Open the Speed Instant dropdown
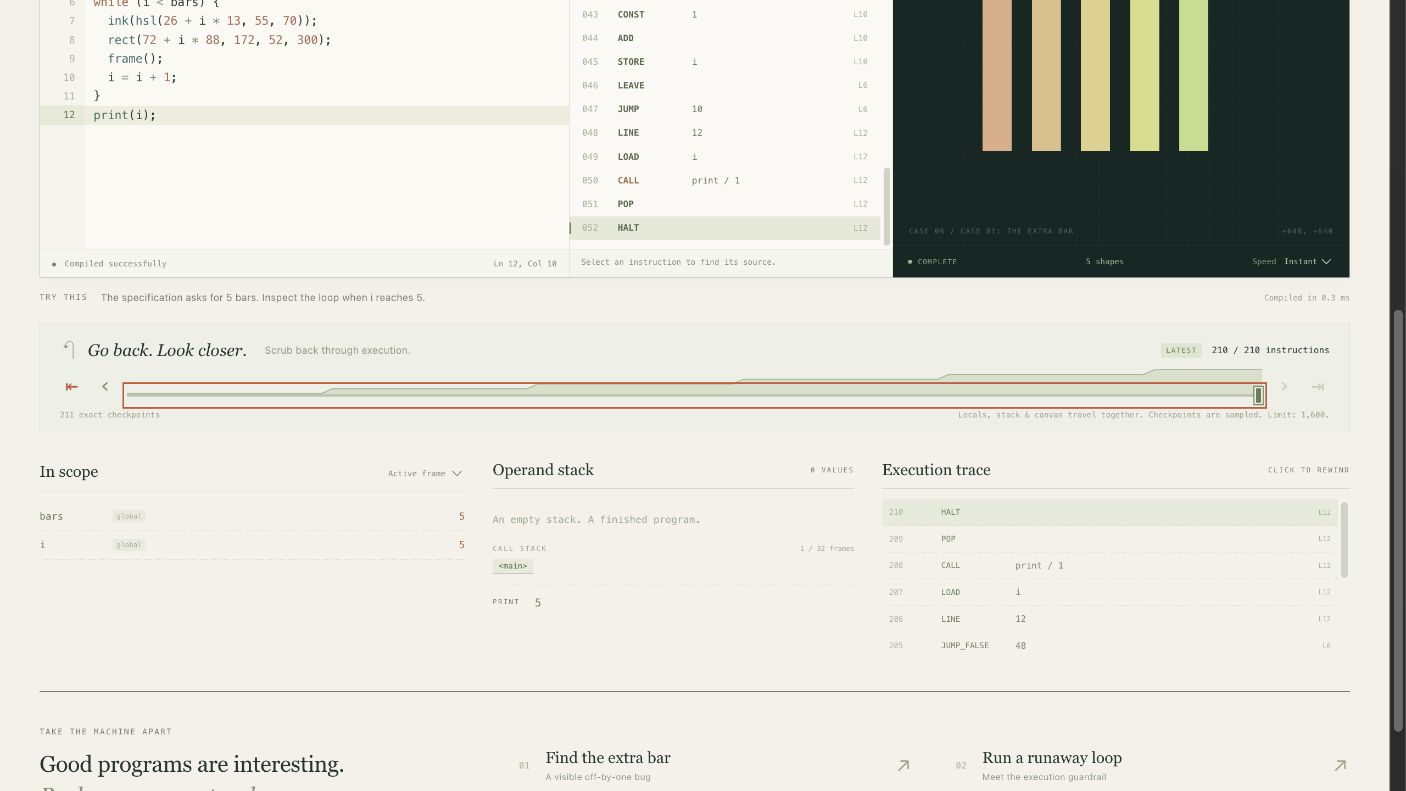The height and width of the screenshot is (791, 1406). (1308, 262)
